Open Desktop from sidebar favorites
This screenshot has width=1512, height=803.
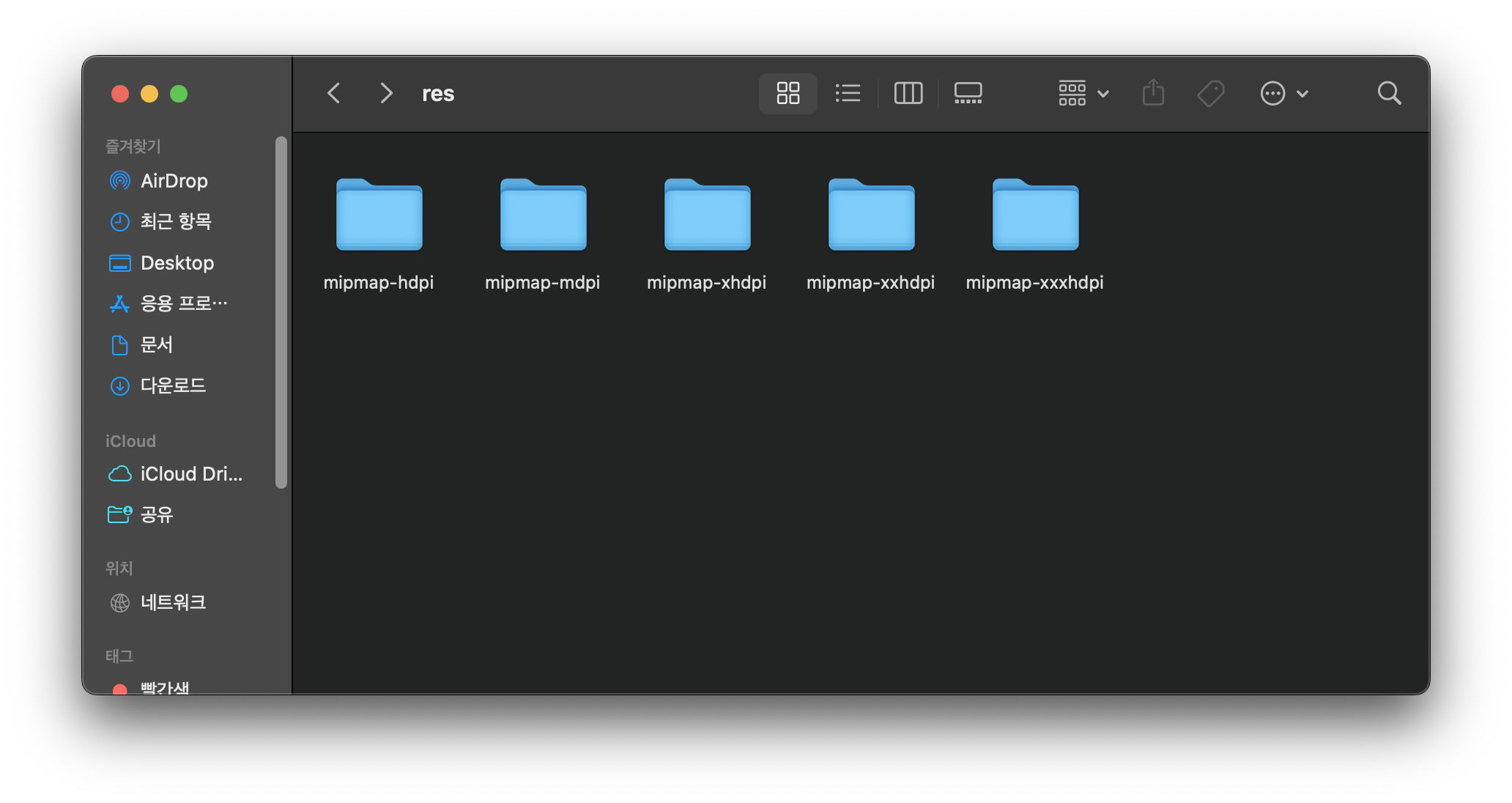(x=177, y=262)
